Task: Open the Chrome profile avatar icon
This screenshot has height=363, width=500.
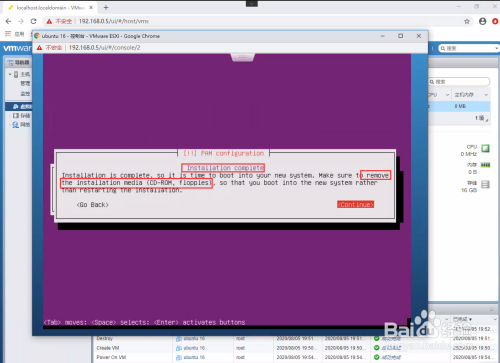Action: point(482,21)
